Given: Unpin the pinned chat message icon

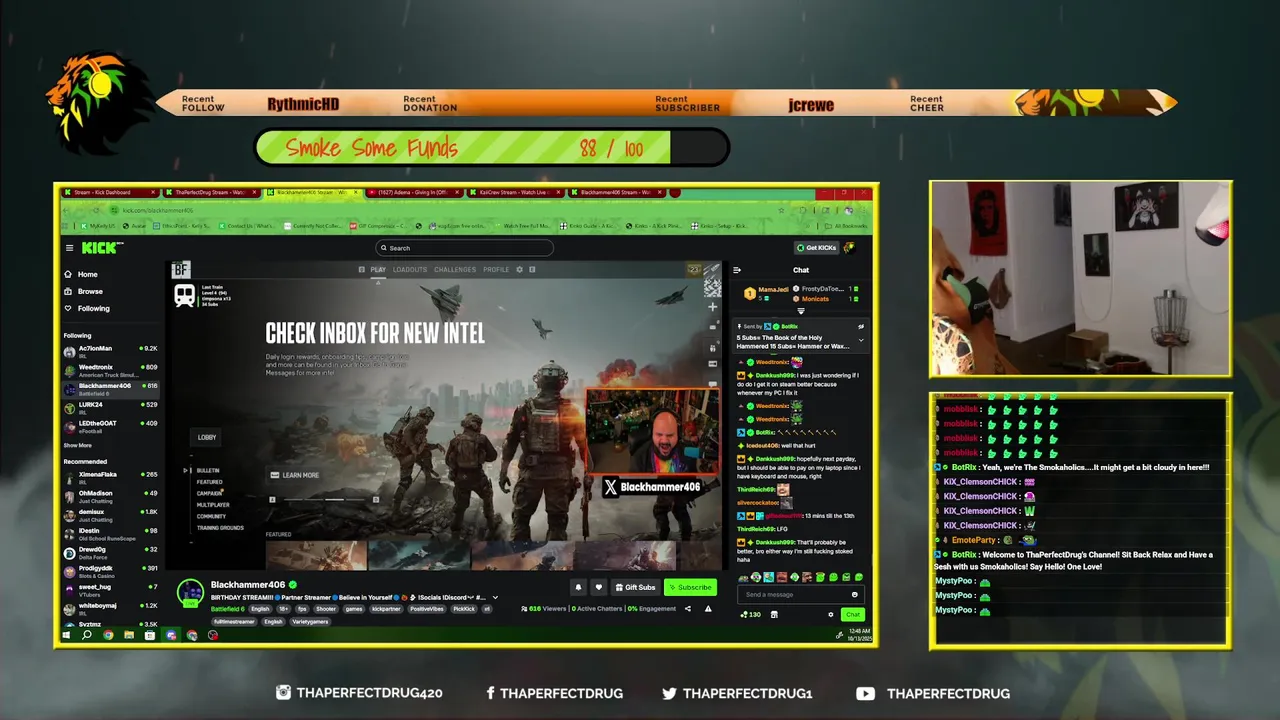Looking at the screenshot, I should click(x=861, y=326).
